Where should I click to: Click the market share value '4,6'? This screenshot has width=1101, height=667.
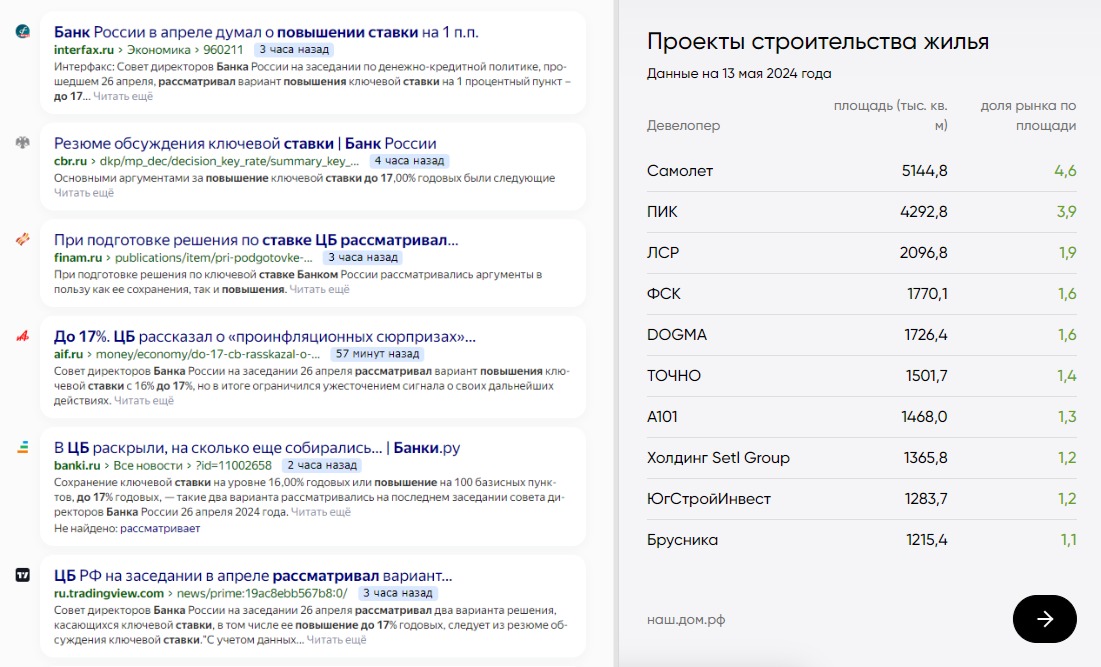(1065, 171)
